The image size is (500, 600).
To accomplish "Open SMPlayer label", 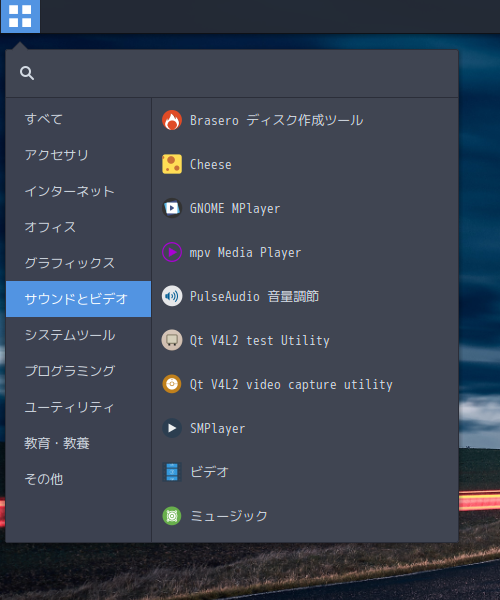I will tap(218, 428).
